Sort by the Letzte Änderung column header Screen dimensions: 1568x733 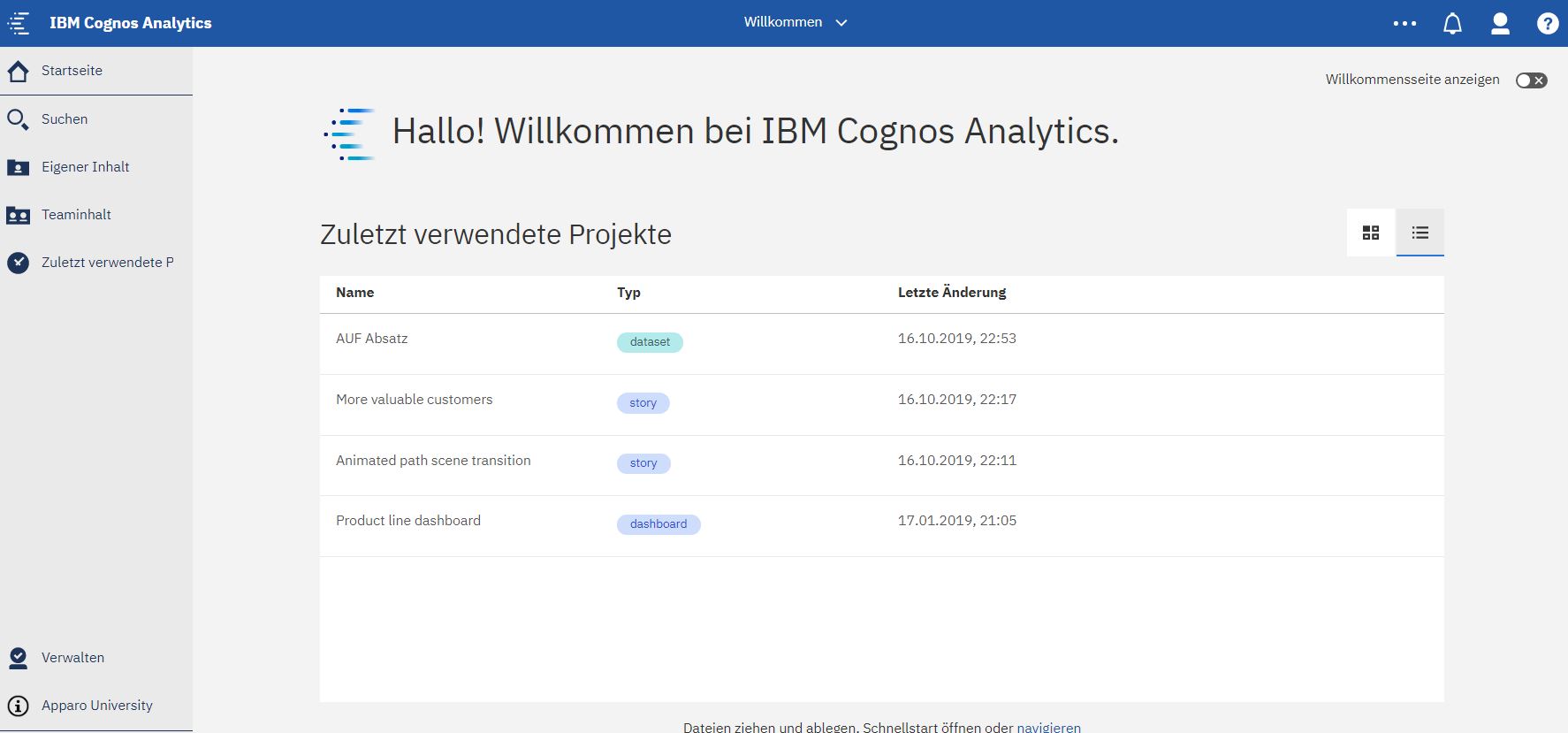(x=952, y=293)
